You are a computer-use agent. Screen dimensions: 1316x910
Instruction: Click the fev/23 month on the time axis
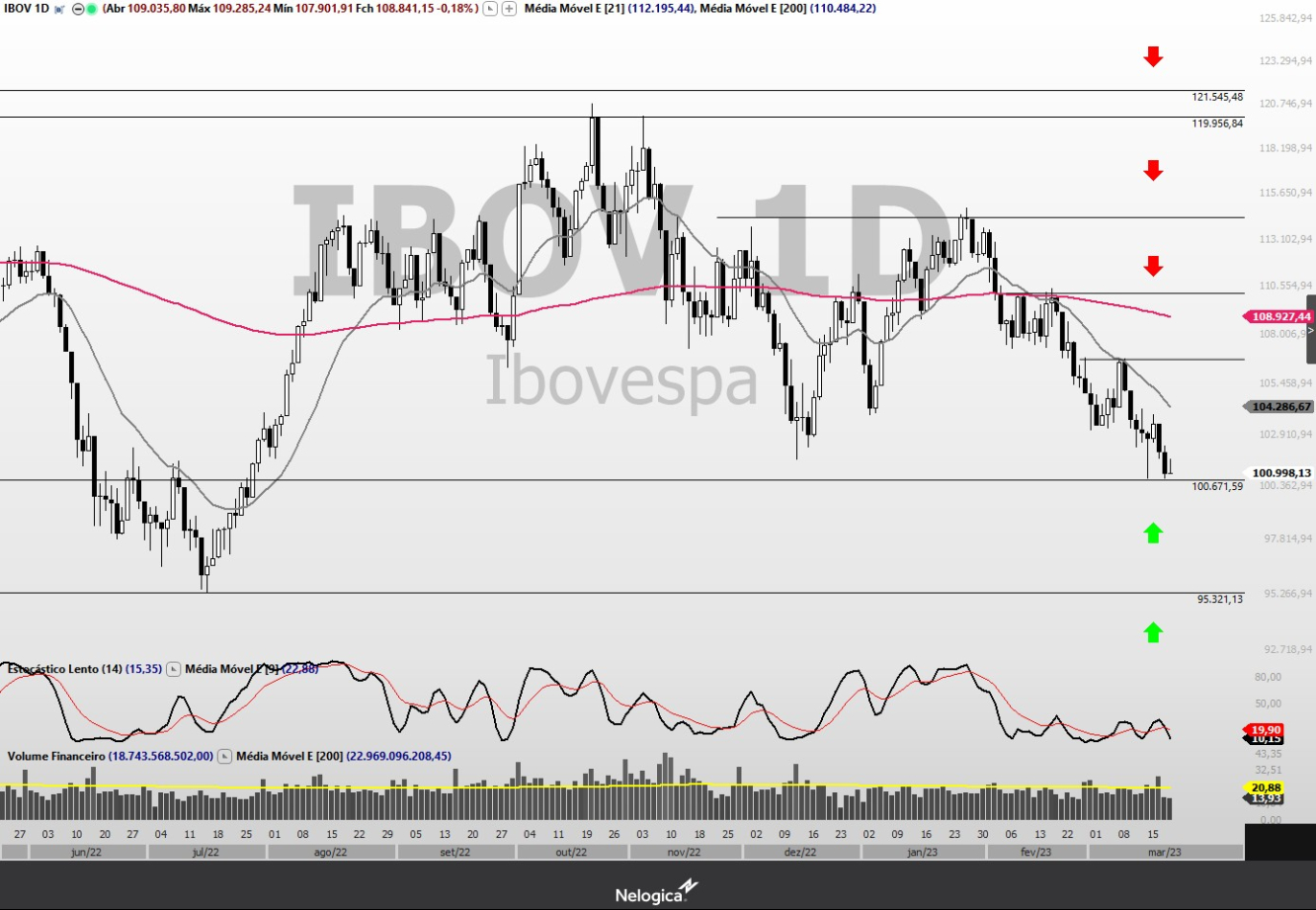point(1036,852)
